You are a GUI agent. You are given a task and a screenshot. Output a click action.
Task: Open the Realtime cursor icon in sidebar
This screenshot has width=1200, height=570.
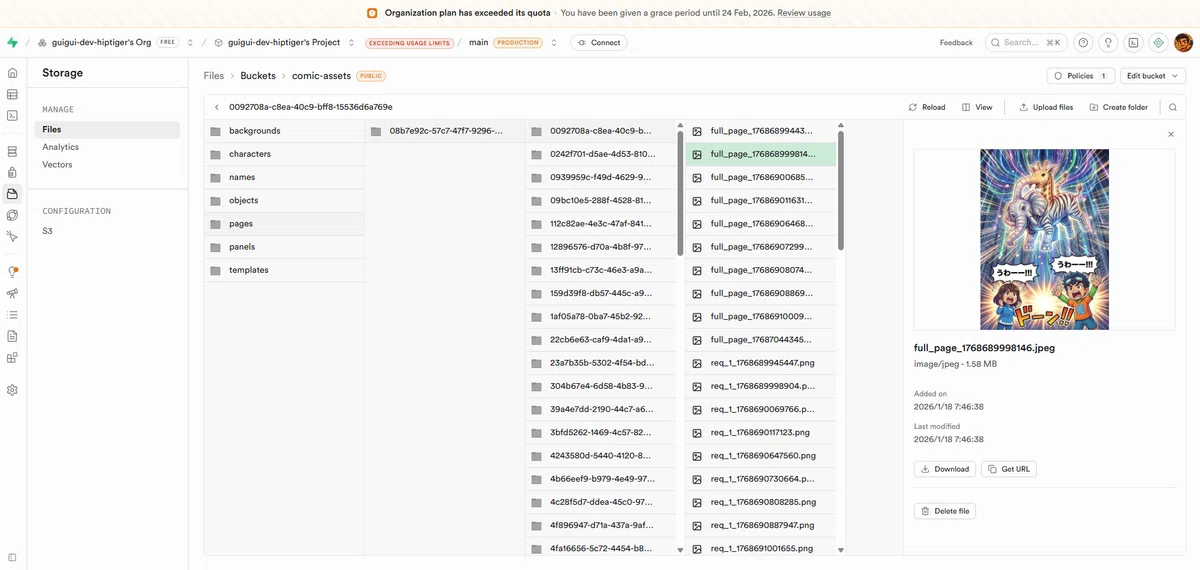(x=12, y=236)
